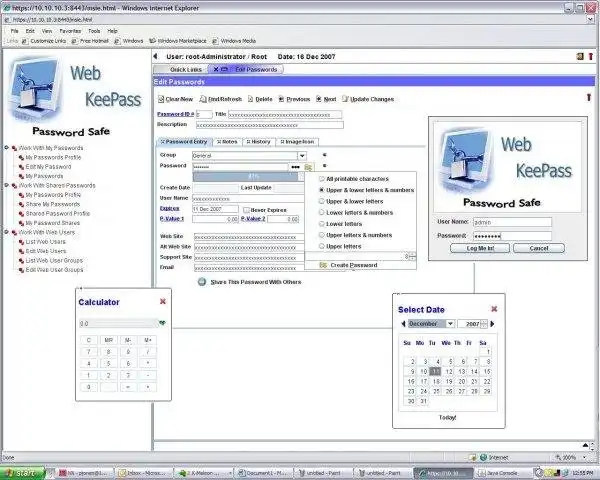The height and width of the screenshot is (480, 600).
Task: Click the Title input field
Action: click(x=285, y=114)
